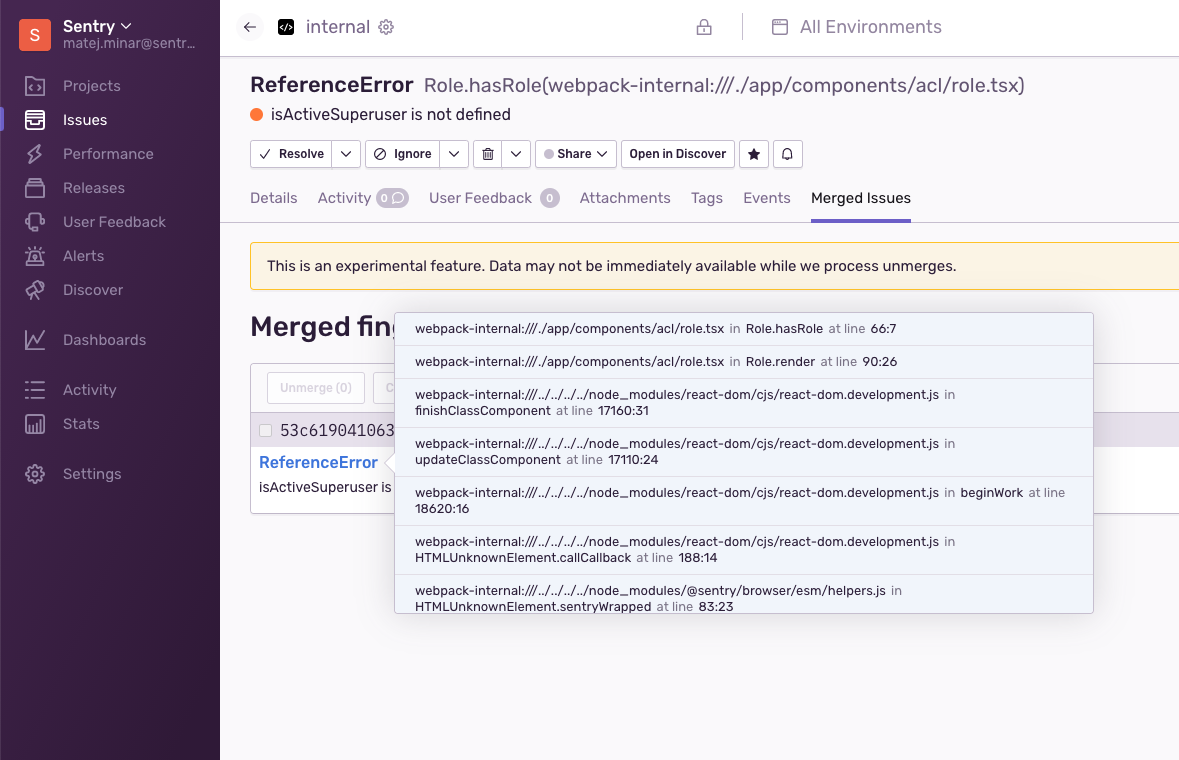Open Stats bar chart icon
The height and width of the screenshot is (760, 1179).
pos(35,424)
